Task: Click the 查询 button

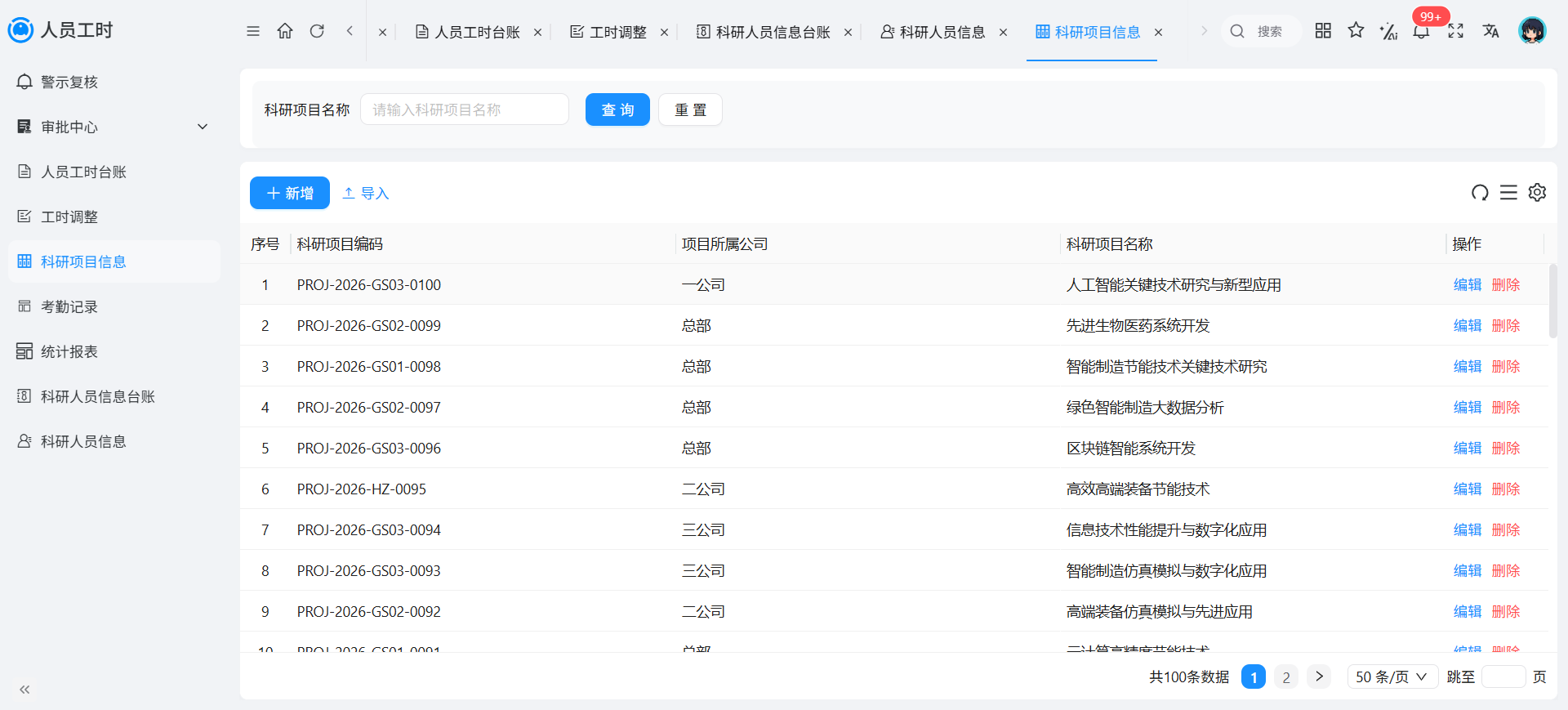Action: 617,109
